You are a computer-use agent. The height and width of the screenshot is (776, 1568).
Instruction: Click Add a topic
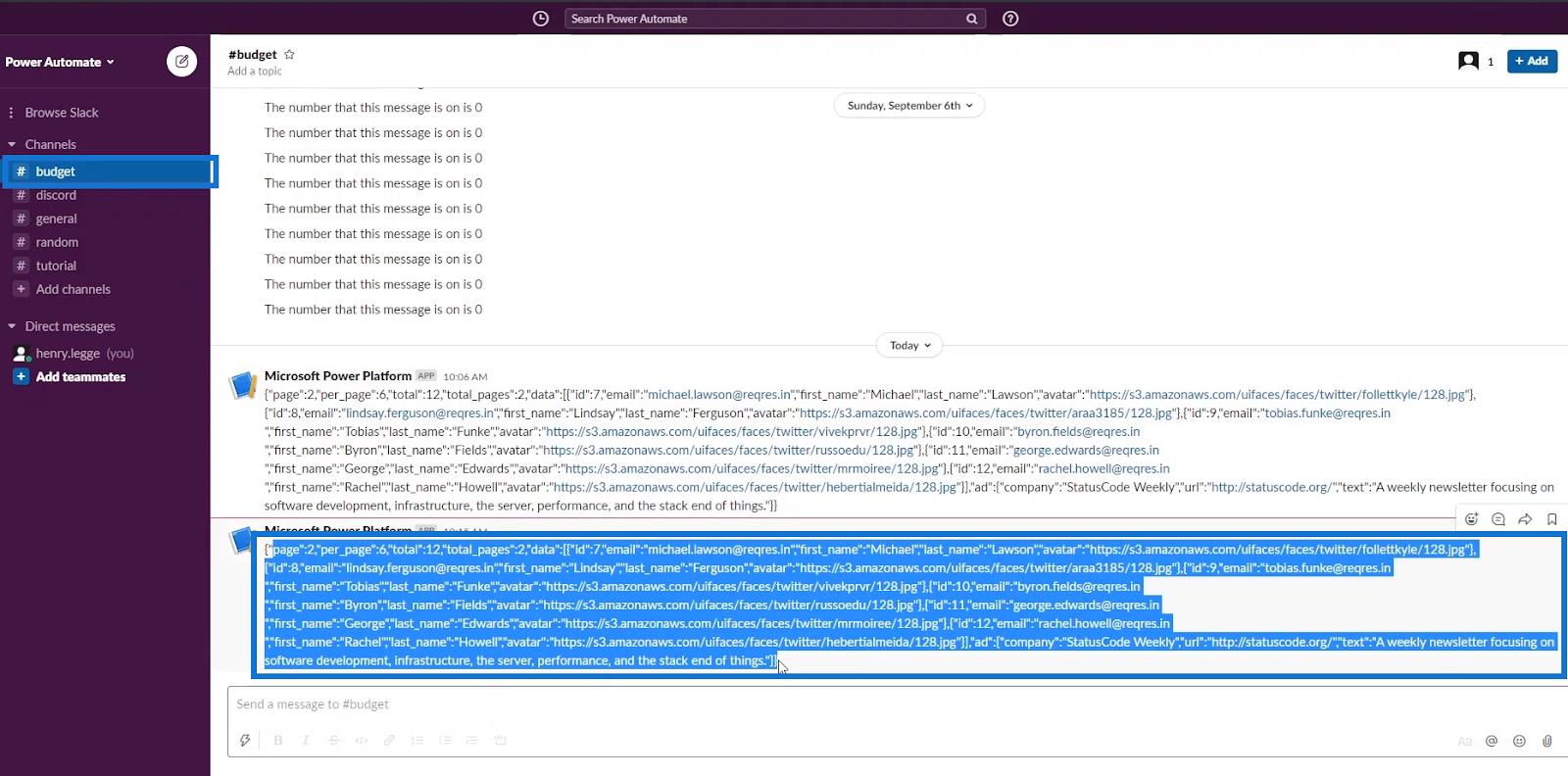coord(255,72)
